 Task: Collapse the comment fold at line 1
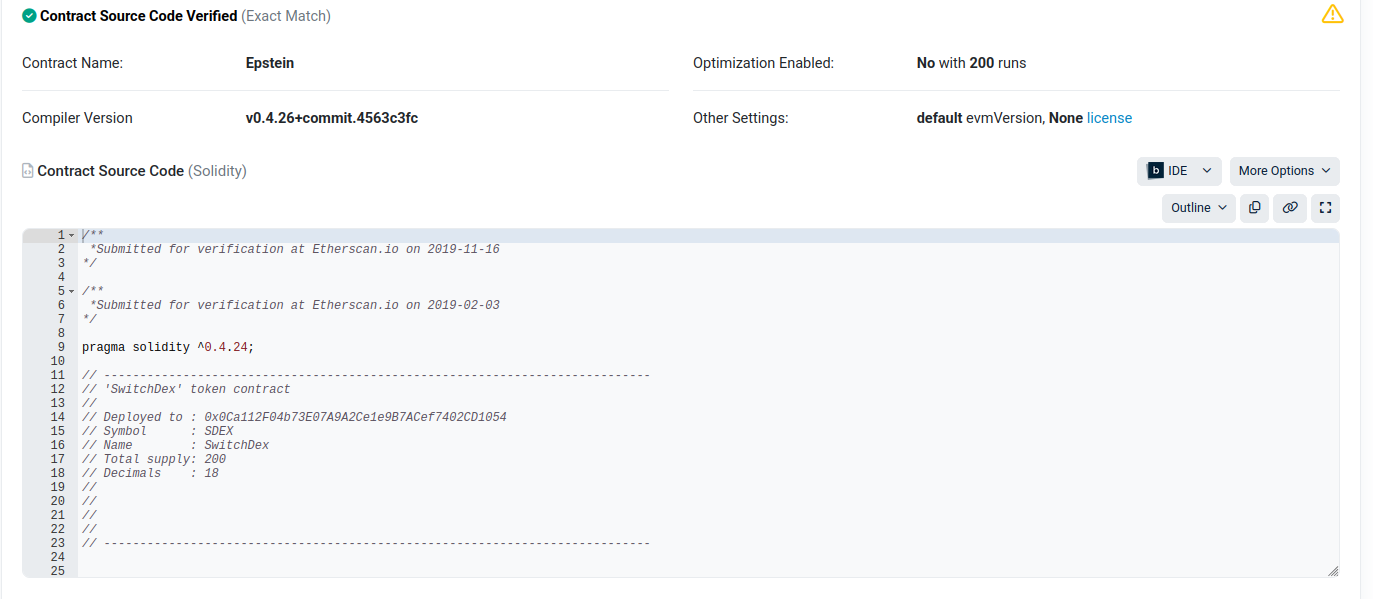click(71, 235)
